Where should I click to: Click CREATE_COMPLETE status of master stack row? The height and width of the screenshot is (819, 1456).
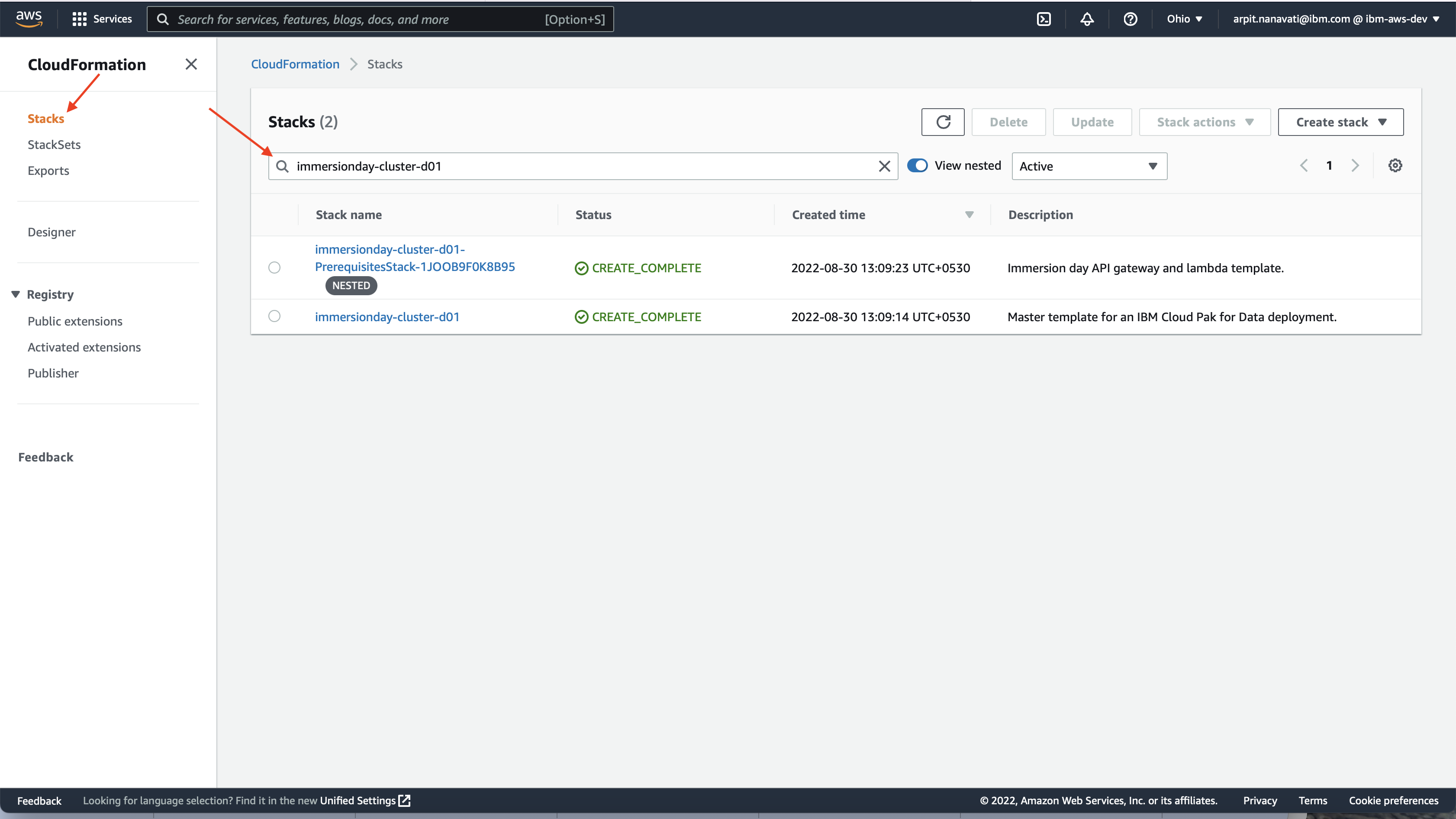tap(638, 316)
